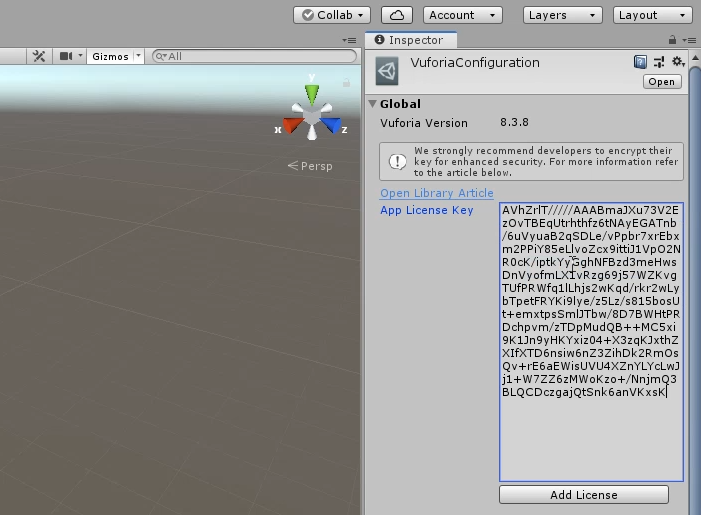701x515 pixels.
Task: Toggle the Inspector lock icon
Action: [x=672, y=40]
